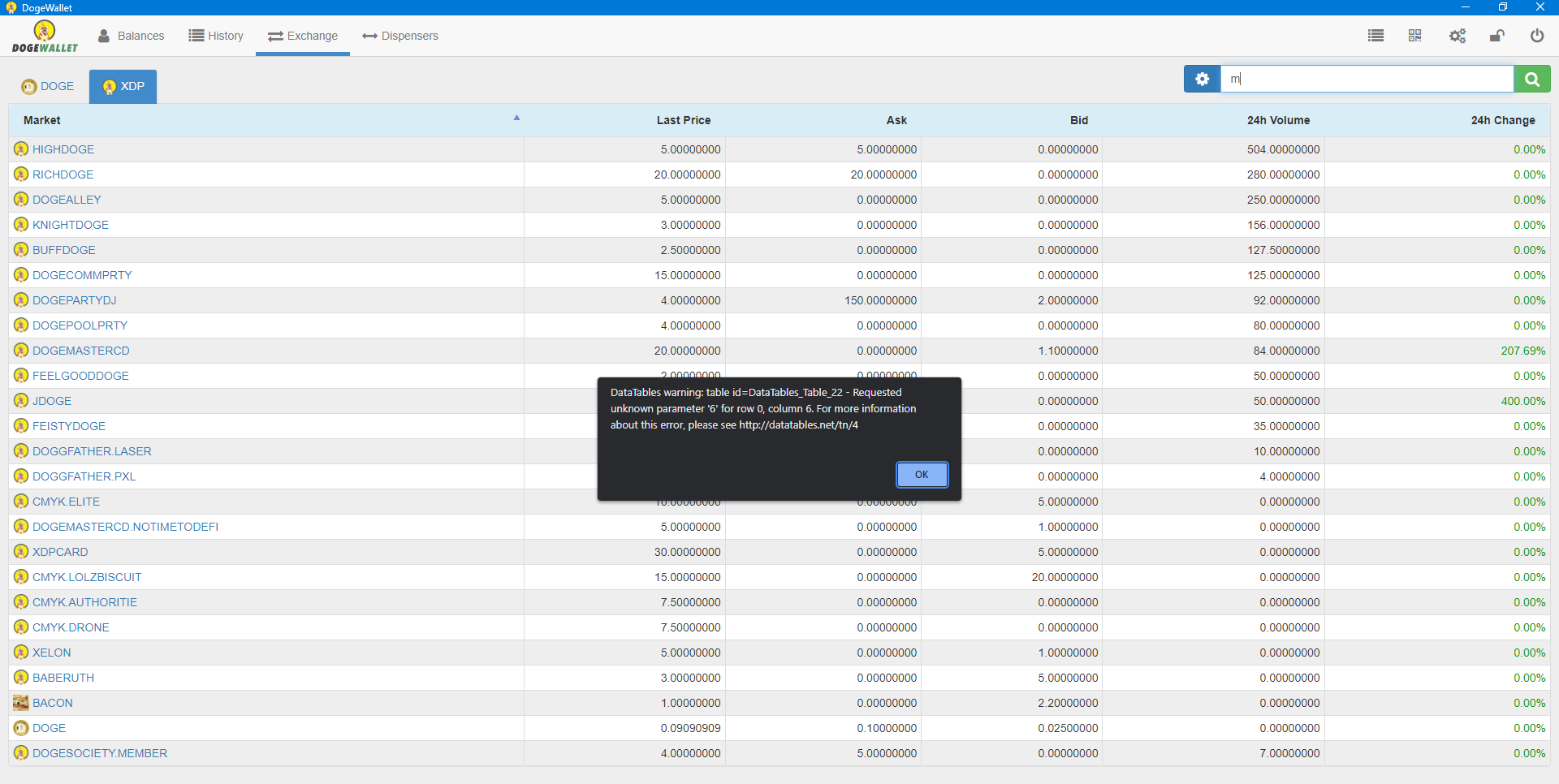Click the 207.69% change for DOGEMASTERCD

point(1523,351)
